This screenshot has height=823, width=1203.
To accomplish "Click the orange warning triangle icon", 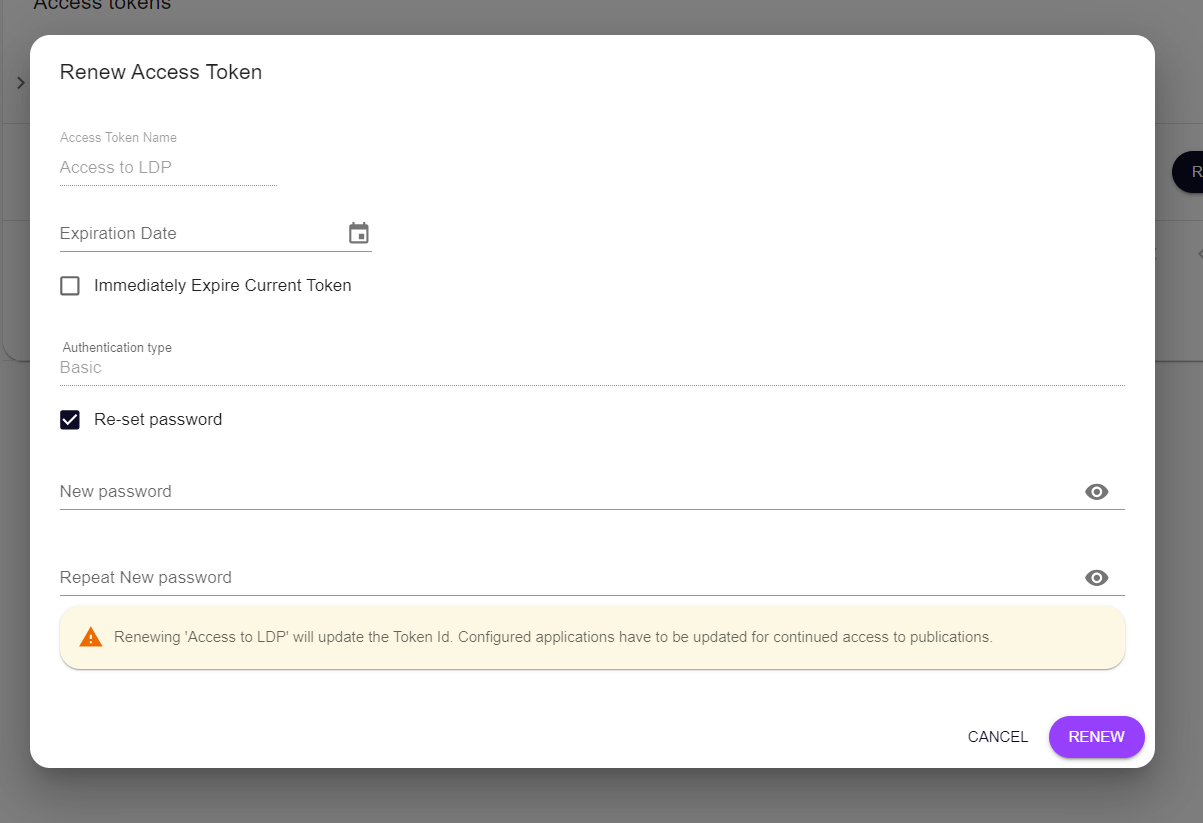I will tap(91, 637).
